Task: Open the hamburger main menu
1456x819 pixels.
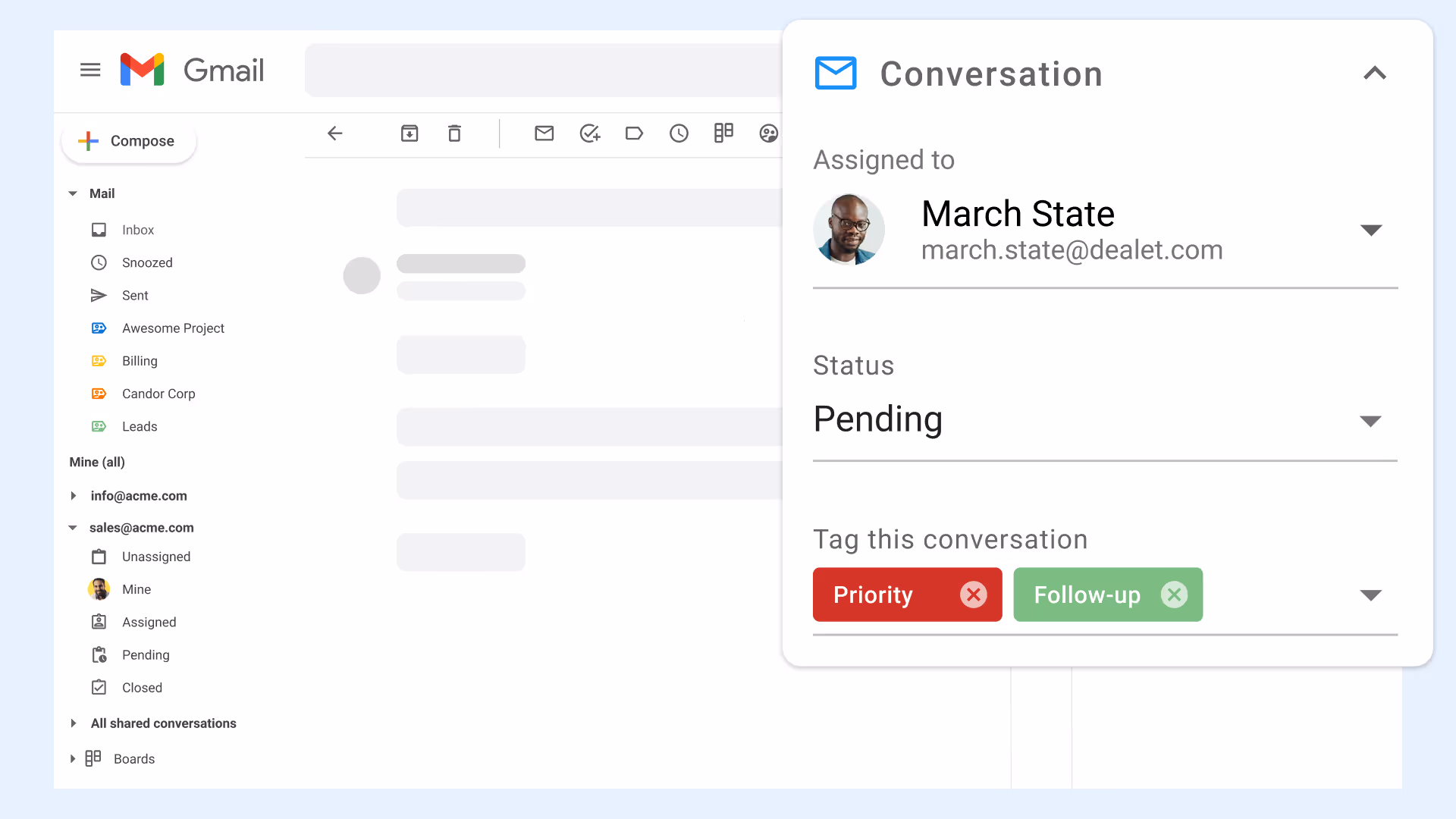Action: click(90, 70)
